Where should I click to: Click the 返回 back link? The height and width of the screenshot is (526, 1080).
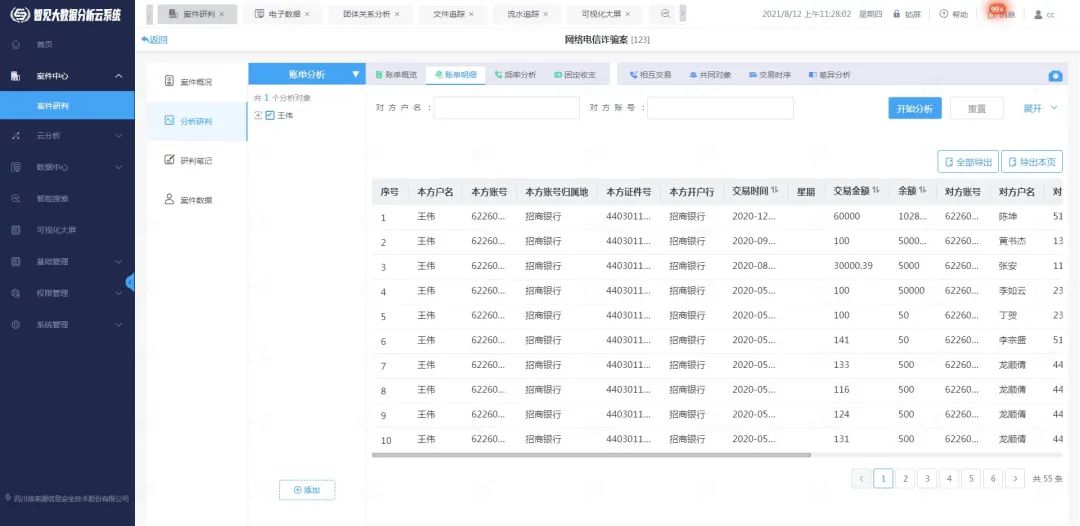pyautogui.click(x=154, y=40)
